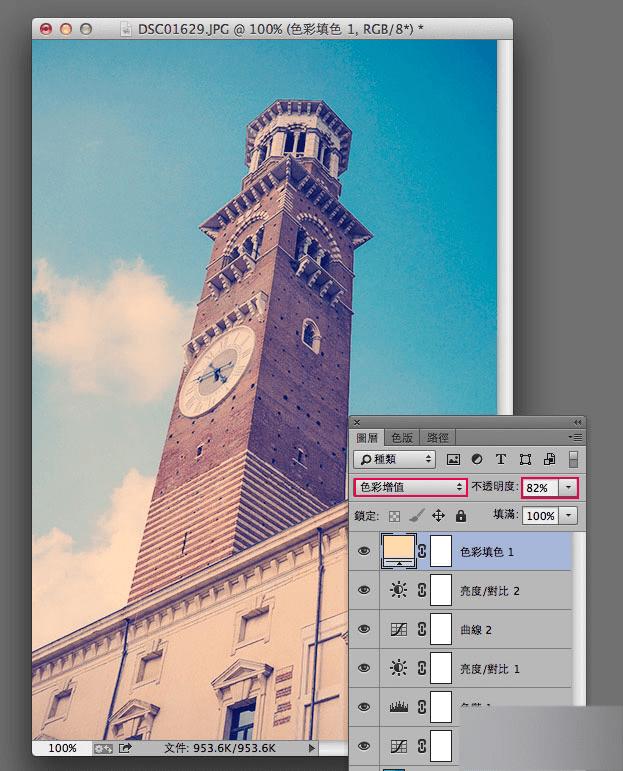Click the mask link icon of 曲線 2

point(422,629)
